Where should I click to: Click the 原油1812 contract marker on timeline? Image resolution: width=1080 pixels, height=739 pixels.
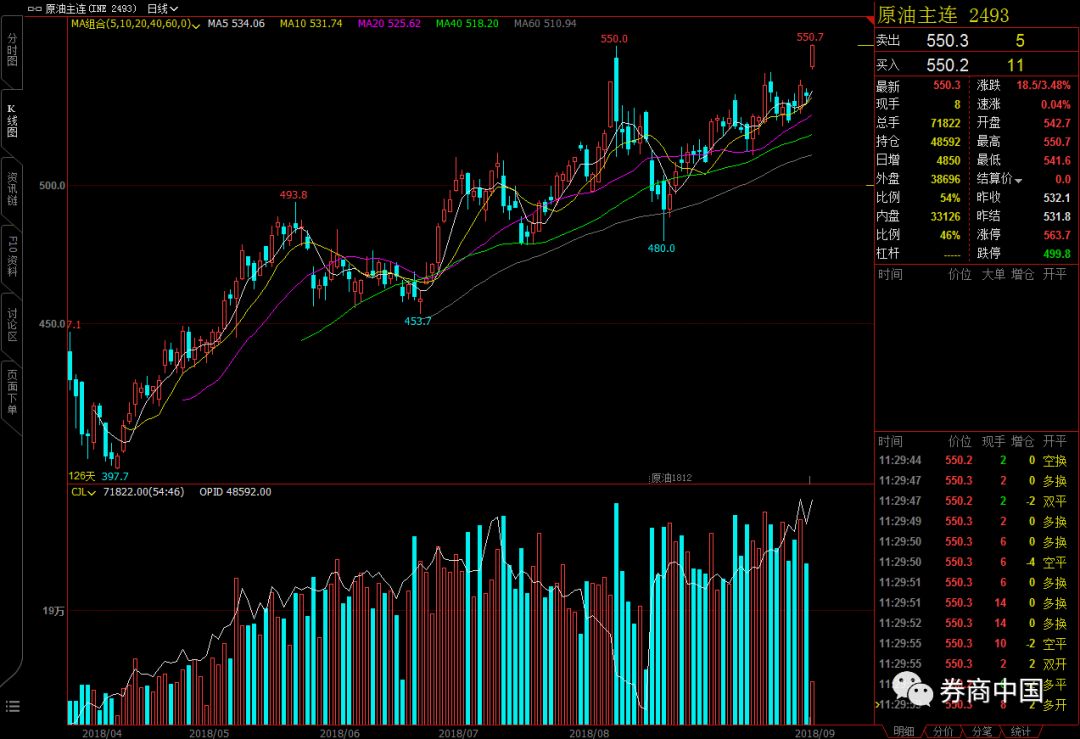(671, 478)
